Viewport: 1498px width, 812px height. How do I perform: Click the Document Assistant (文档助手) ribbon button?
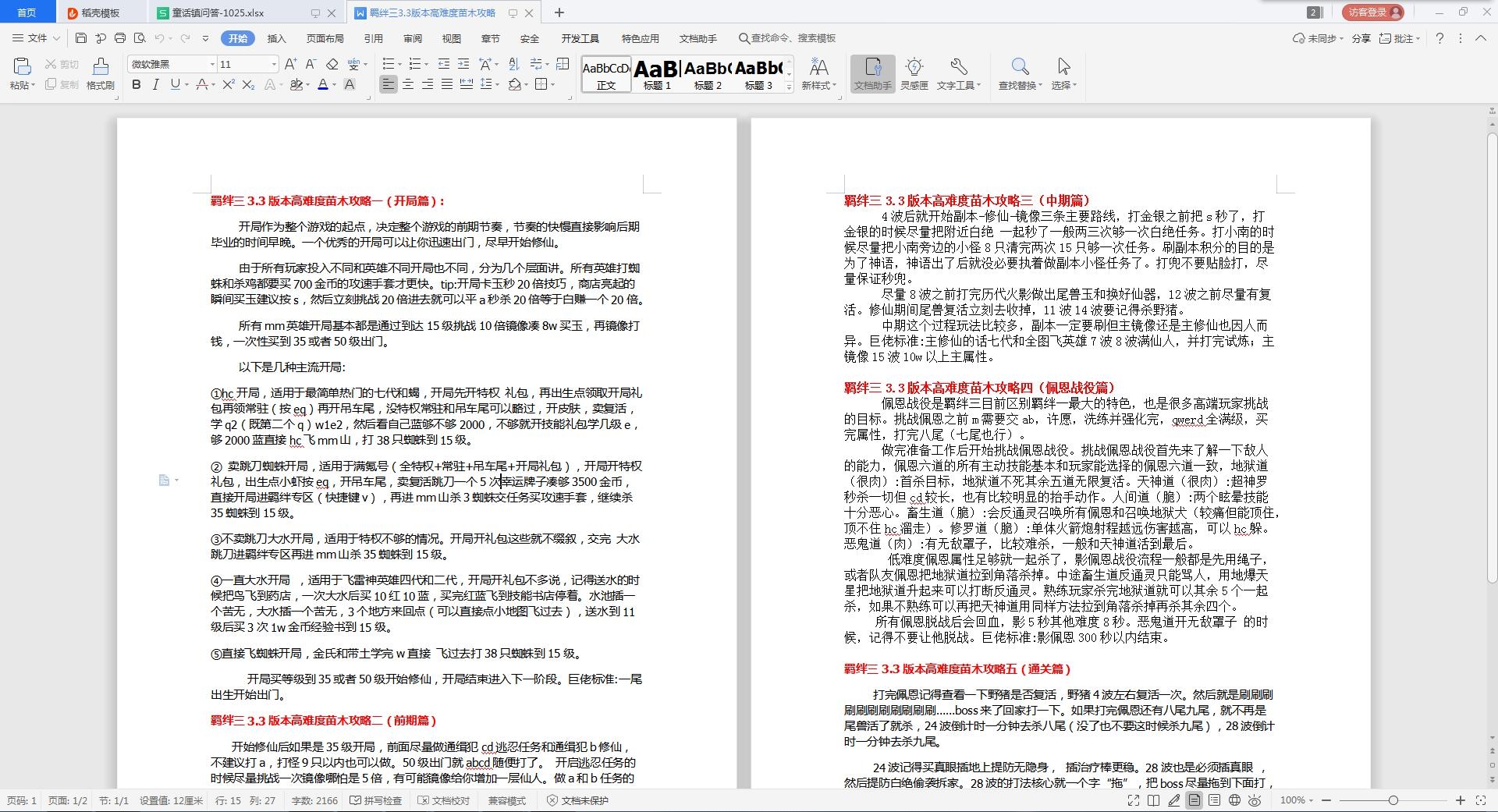click(872, 74)
